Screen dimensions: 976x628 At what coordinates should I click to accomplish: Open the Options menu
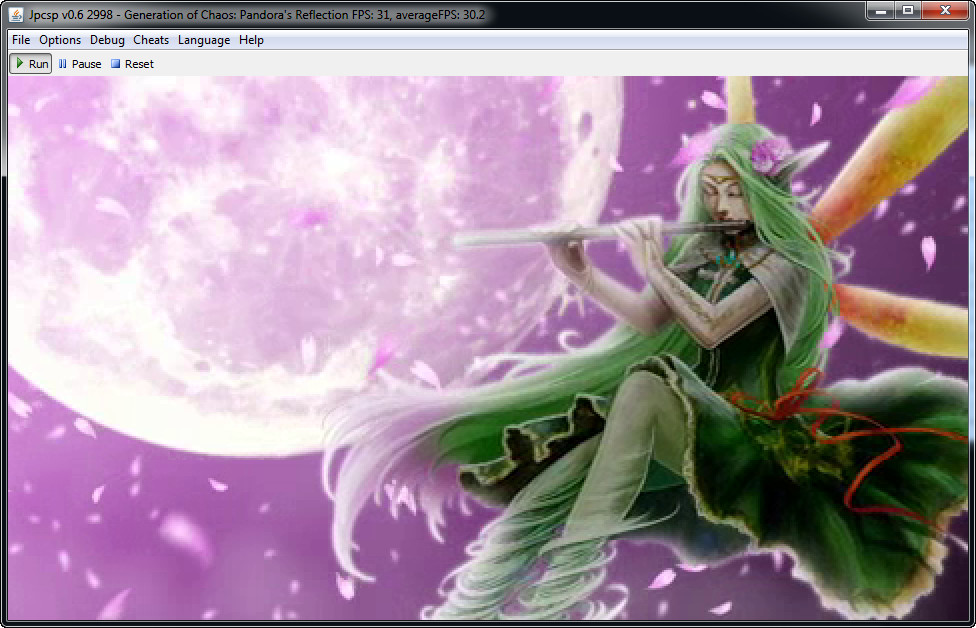60,40
